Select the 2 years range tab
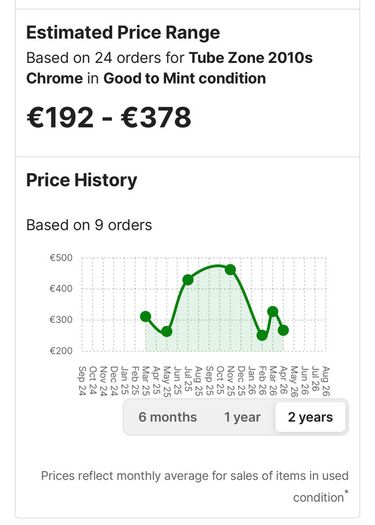The width and height of the screenshot is (375, 525). pyautogui.click(x=310, y=417)
